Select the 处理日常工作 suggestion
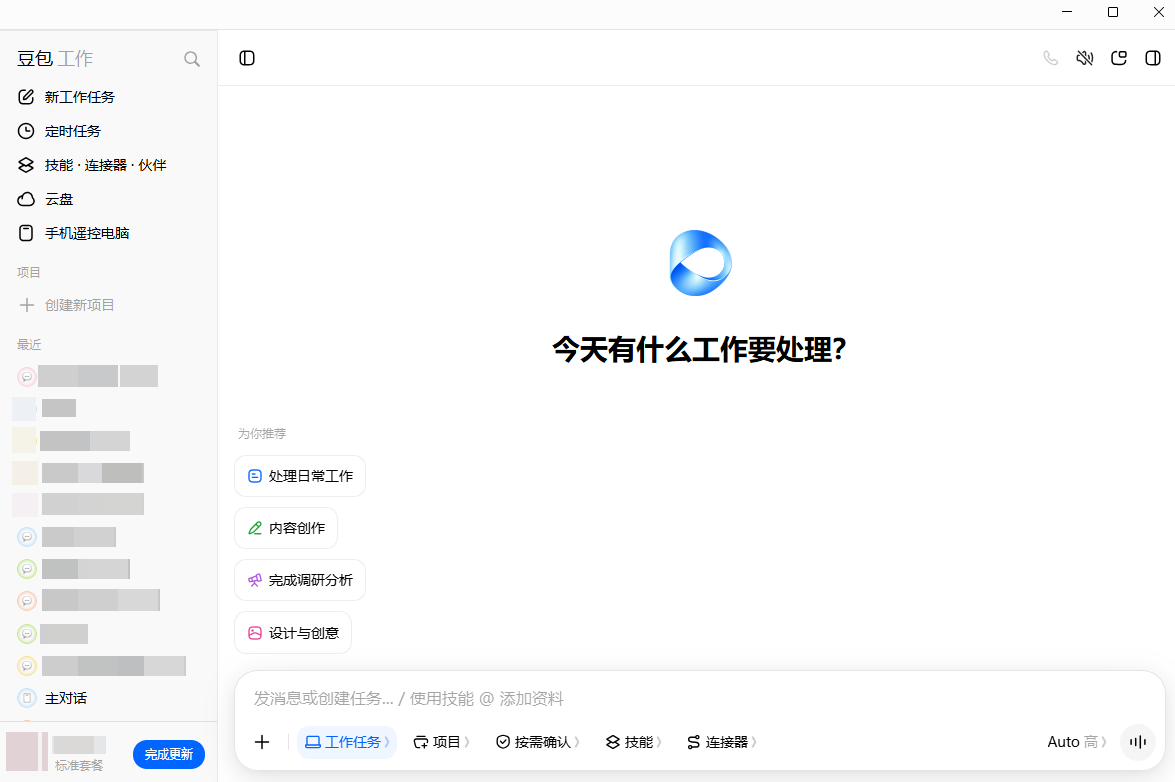 [x=300, y=476]
